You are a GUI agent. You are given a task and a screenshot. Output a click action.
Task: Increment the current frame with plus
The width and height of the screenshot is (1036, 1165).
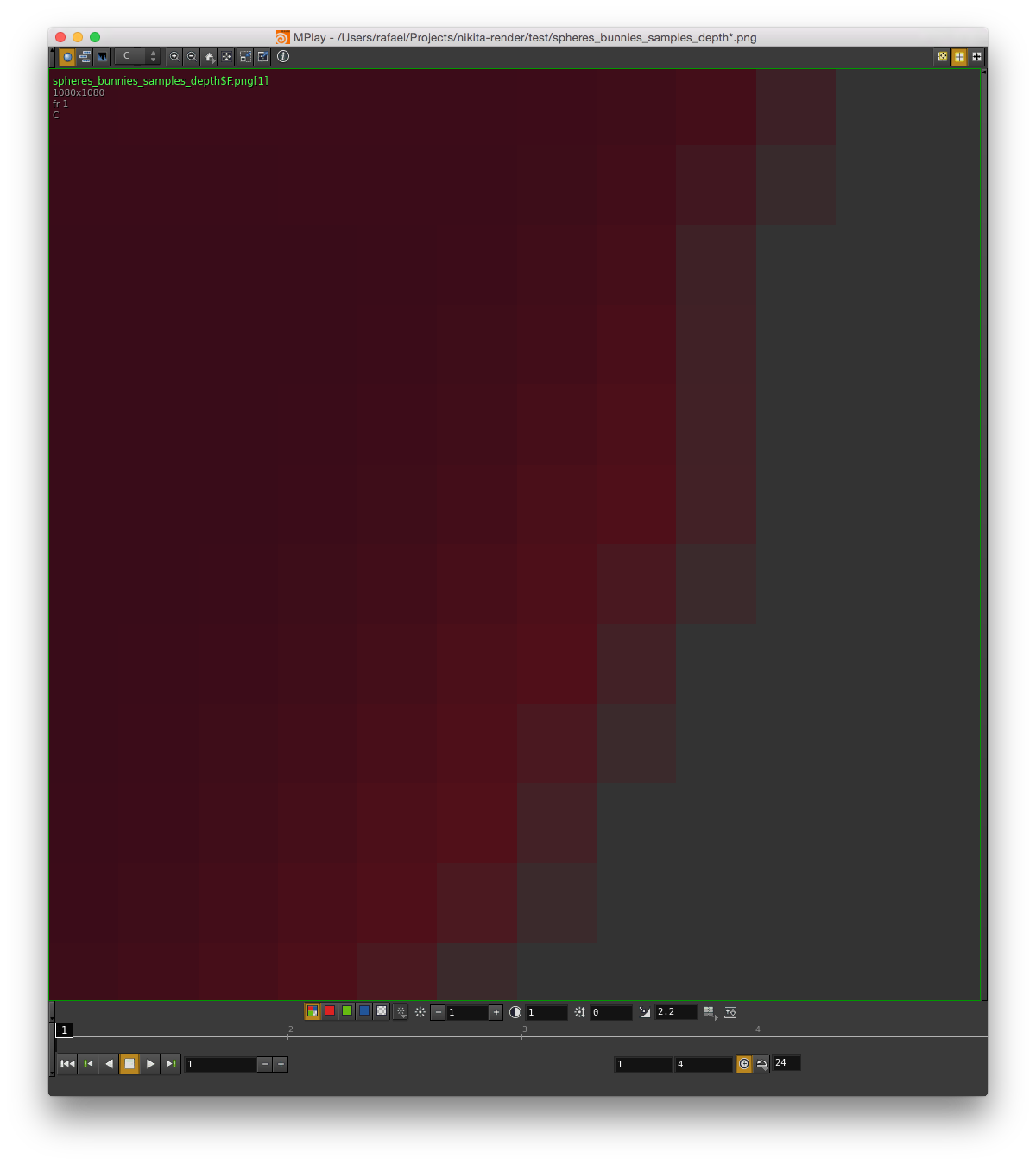pyautogui.click(x=281, y=1064)
